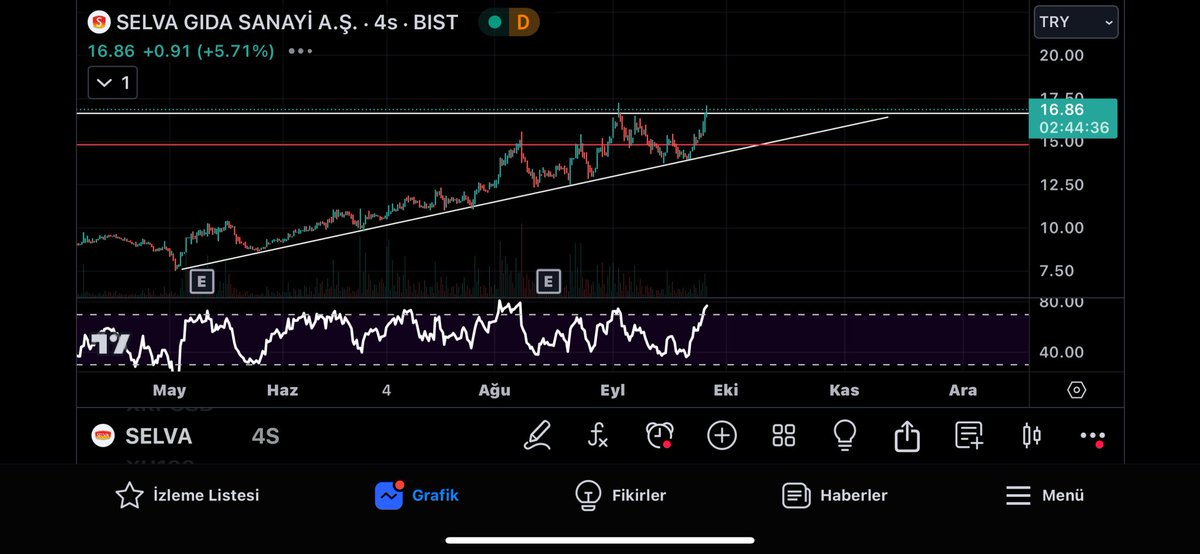Image resolution: width=1200 pixels, height=554 pixels.
Task: Tap the 80.00 RSI scale value
Action: [x=1061, y=302]
